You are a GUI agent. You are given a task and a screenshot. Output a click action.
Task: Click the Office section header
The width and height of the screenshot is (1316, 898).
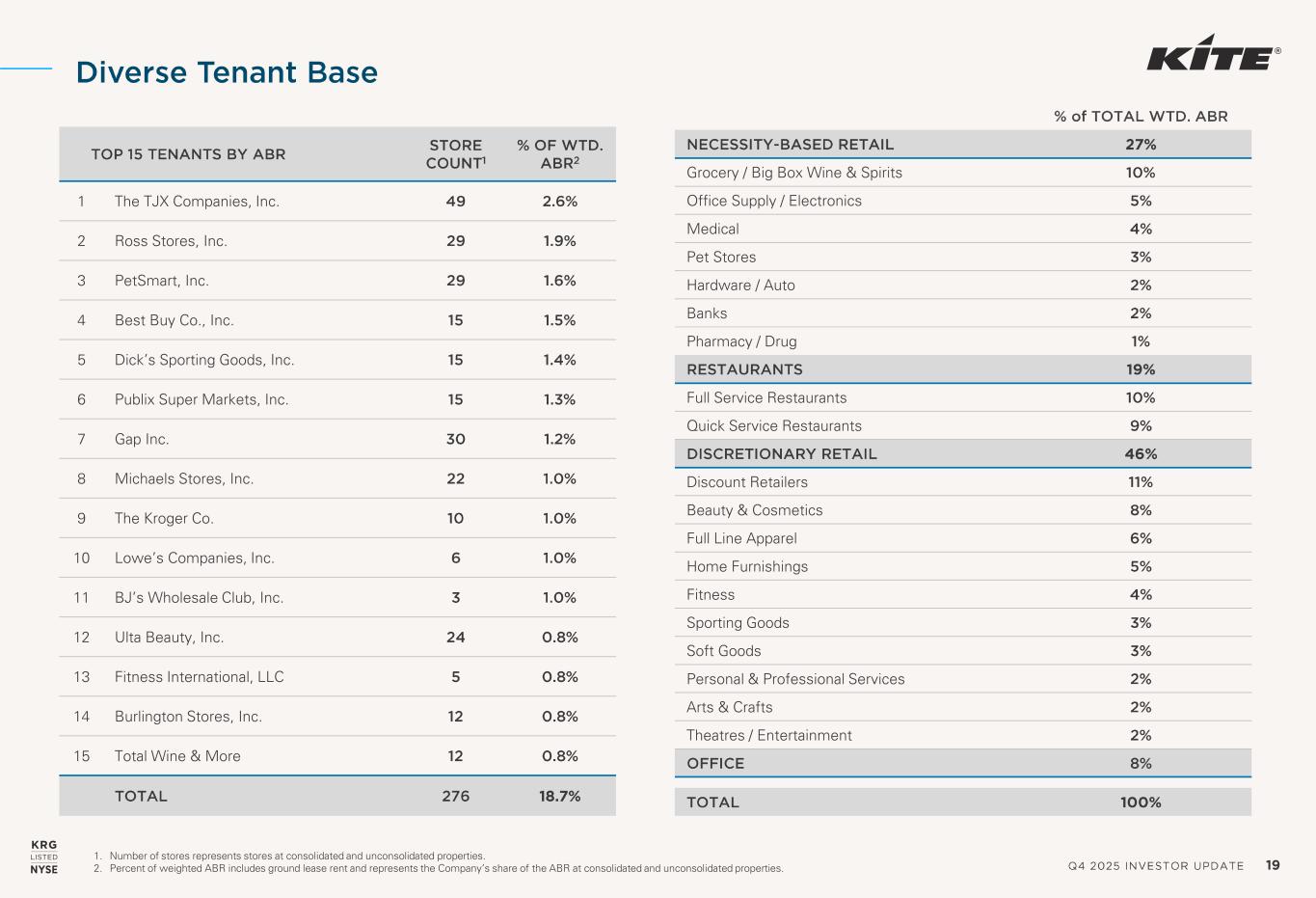tap(715, 764)
